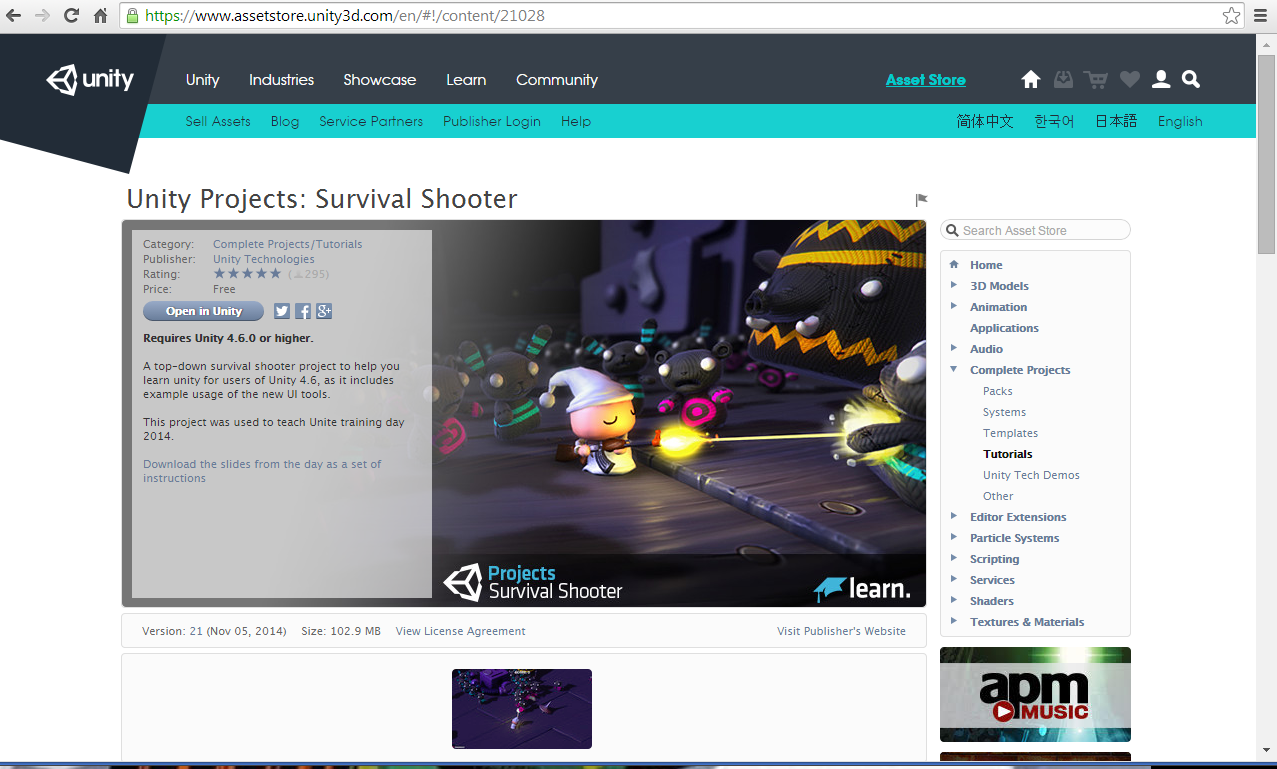Click the Unity logo
This screenshot has width=1277, height=769.
pyautogui.click(x=90, y=80)
